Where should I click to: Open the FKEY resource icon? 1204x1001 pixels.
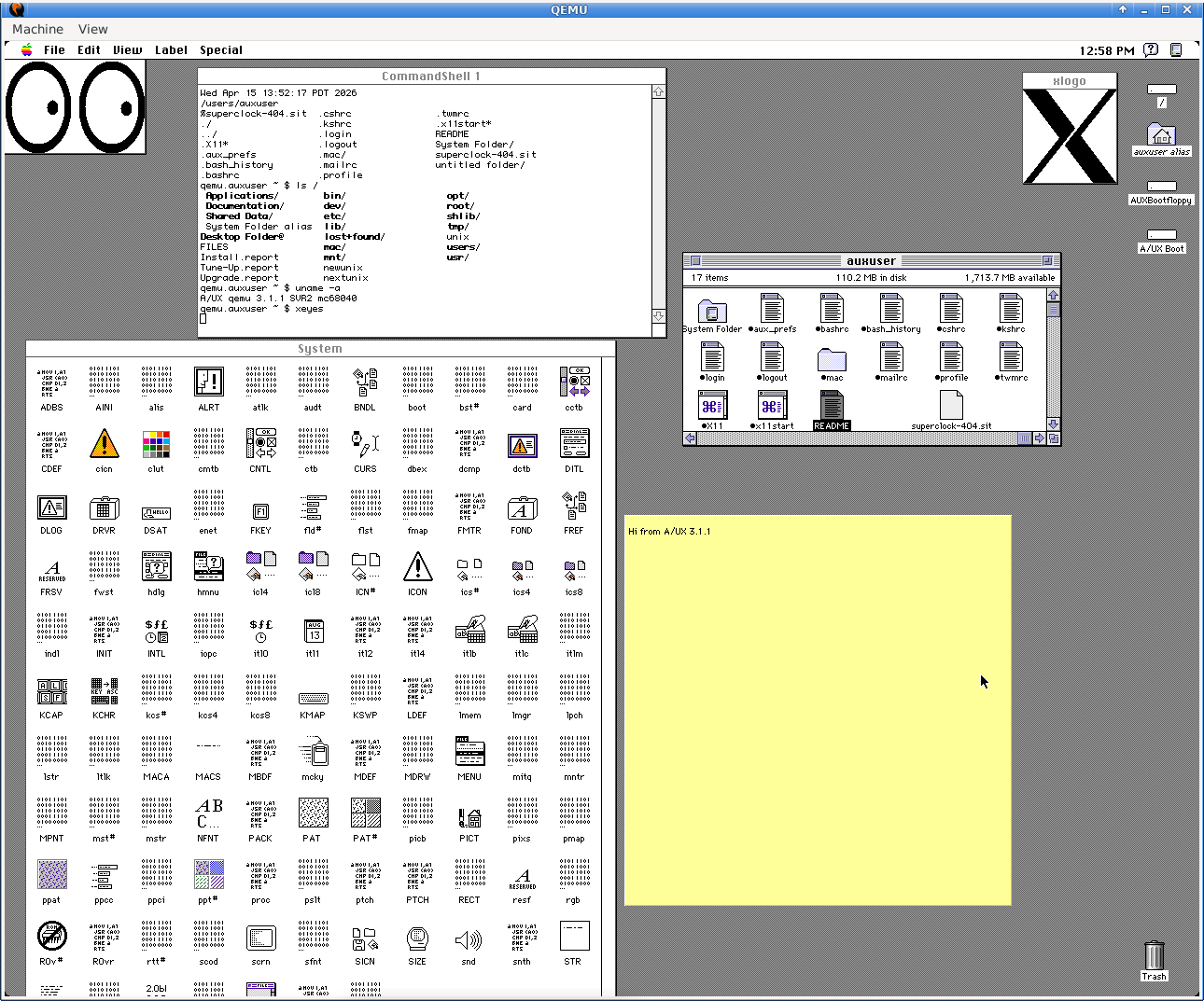pyautogui.click(x=260, y=511)
